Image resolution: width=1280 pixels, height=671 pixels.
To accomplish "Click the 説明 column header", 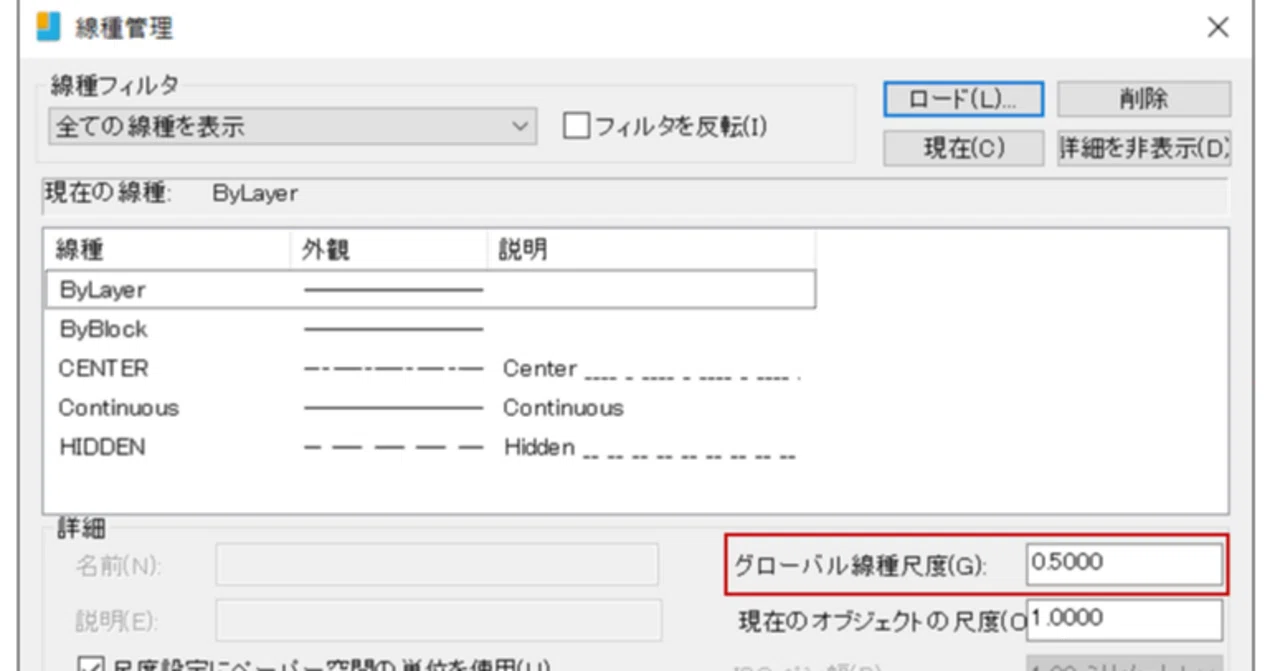I will click(652, 251).
